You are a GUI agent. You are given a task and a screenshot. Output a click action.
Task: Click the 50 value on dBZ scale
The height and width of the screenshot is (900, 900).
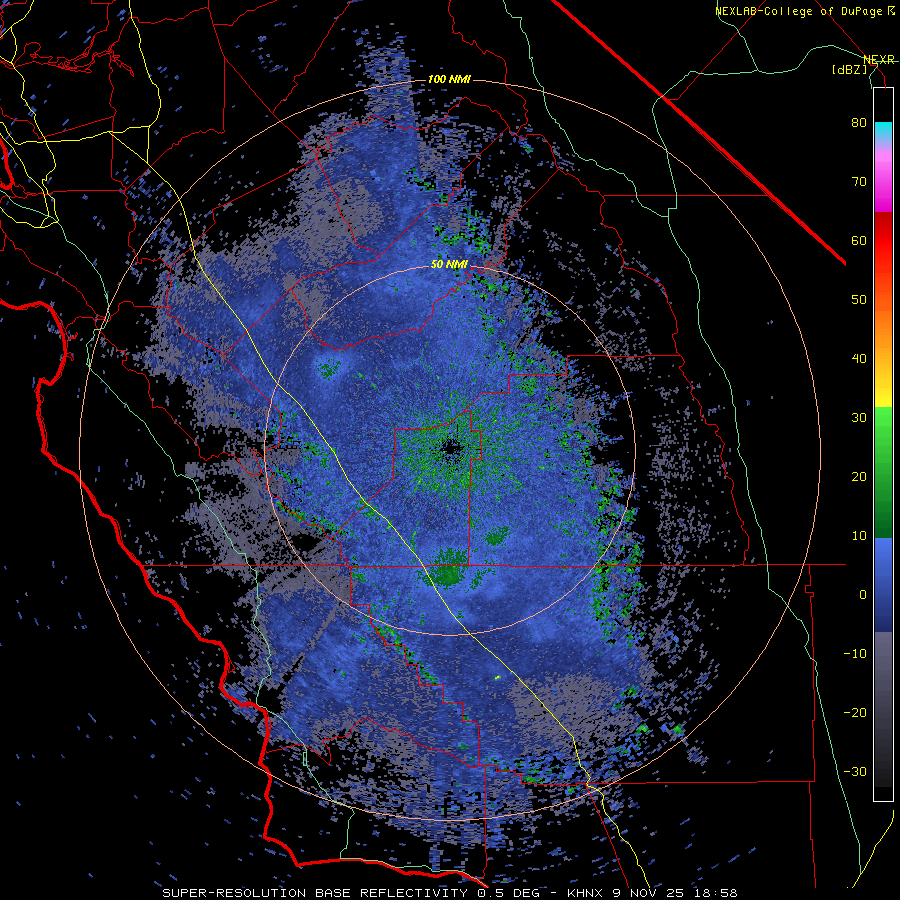tap(859, 300)
